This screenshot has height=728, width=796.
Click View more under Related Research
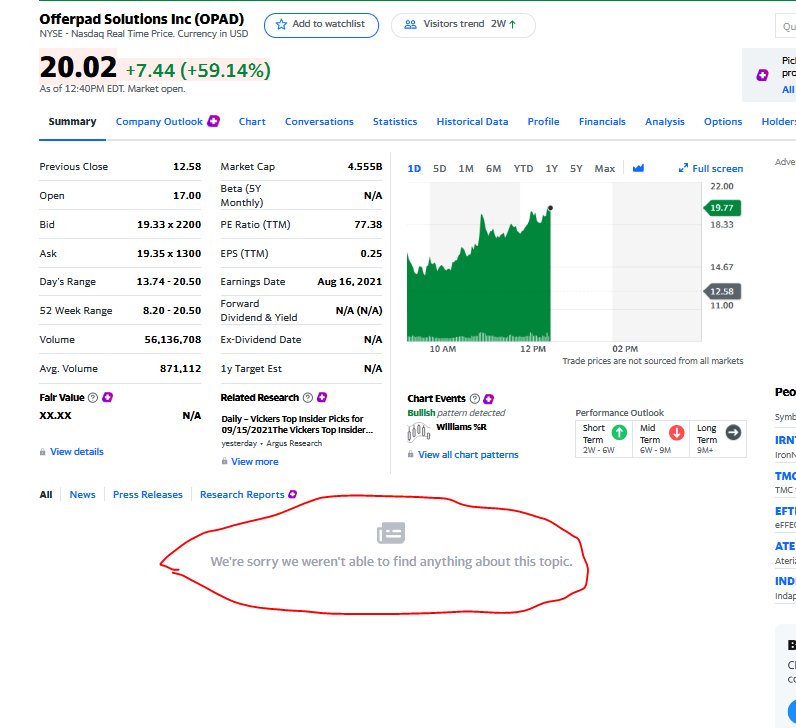[255, 461]
